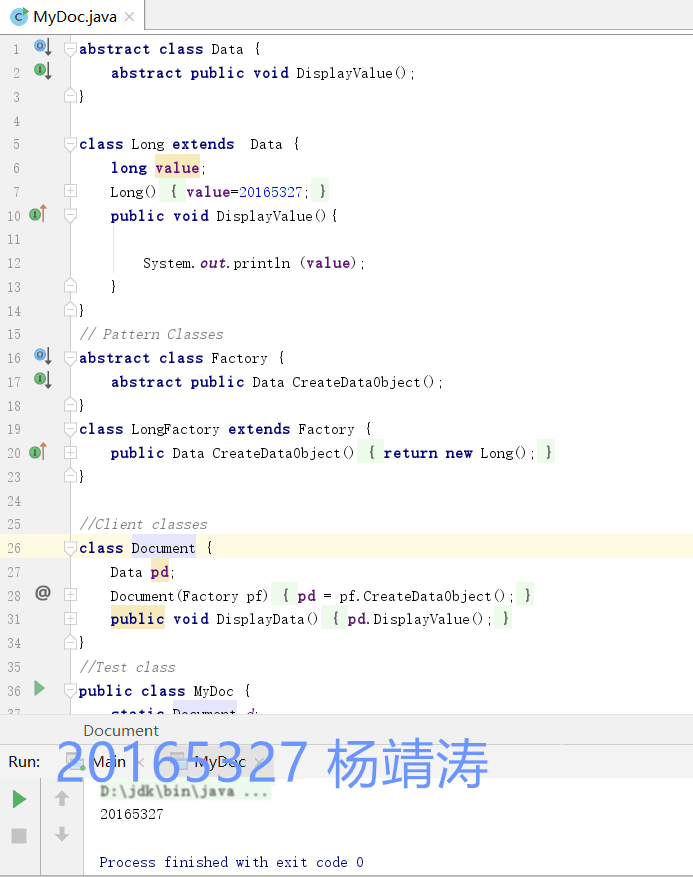Click 'extends' keyword on line 5
The image size is (693, 877).
click(x=203, y=144)
